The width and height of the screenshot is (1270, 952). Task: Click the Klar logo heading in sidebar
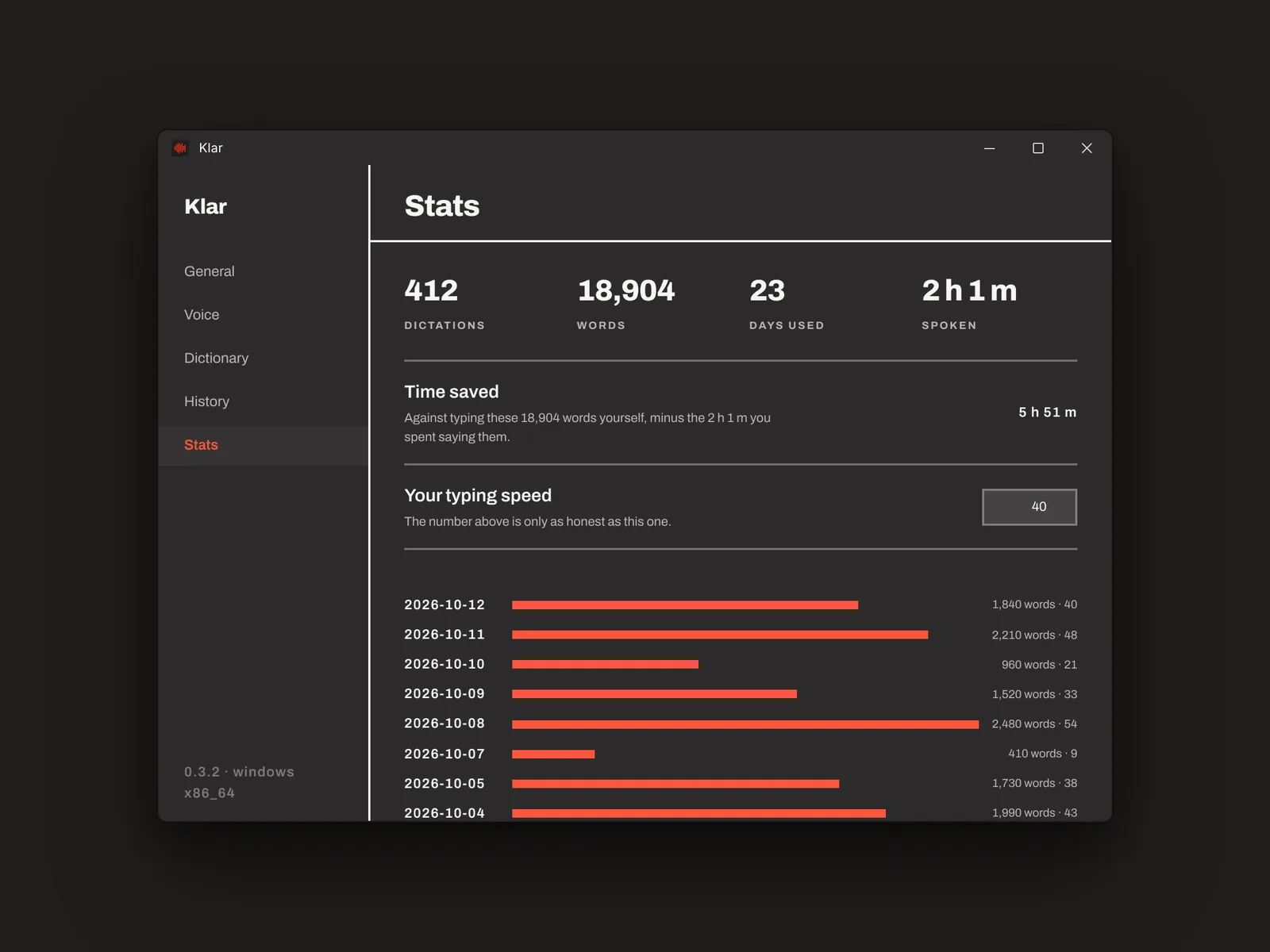click(206, 207)
